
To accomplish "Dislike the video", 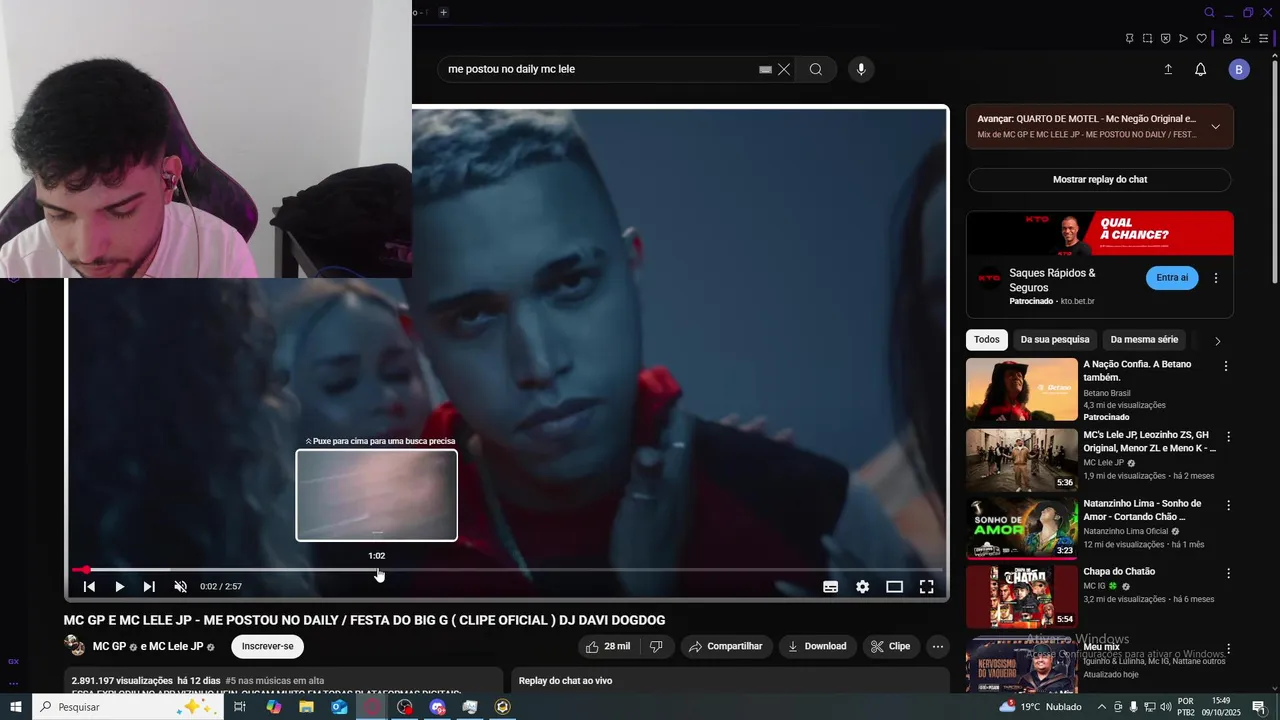I will [656, 647].
